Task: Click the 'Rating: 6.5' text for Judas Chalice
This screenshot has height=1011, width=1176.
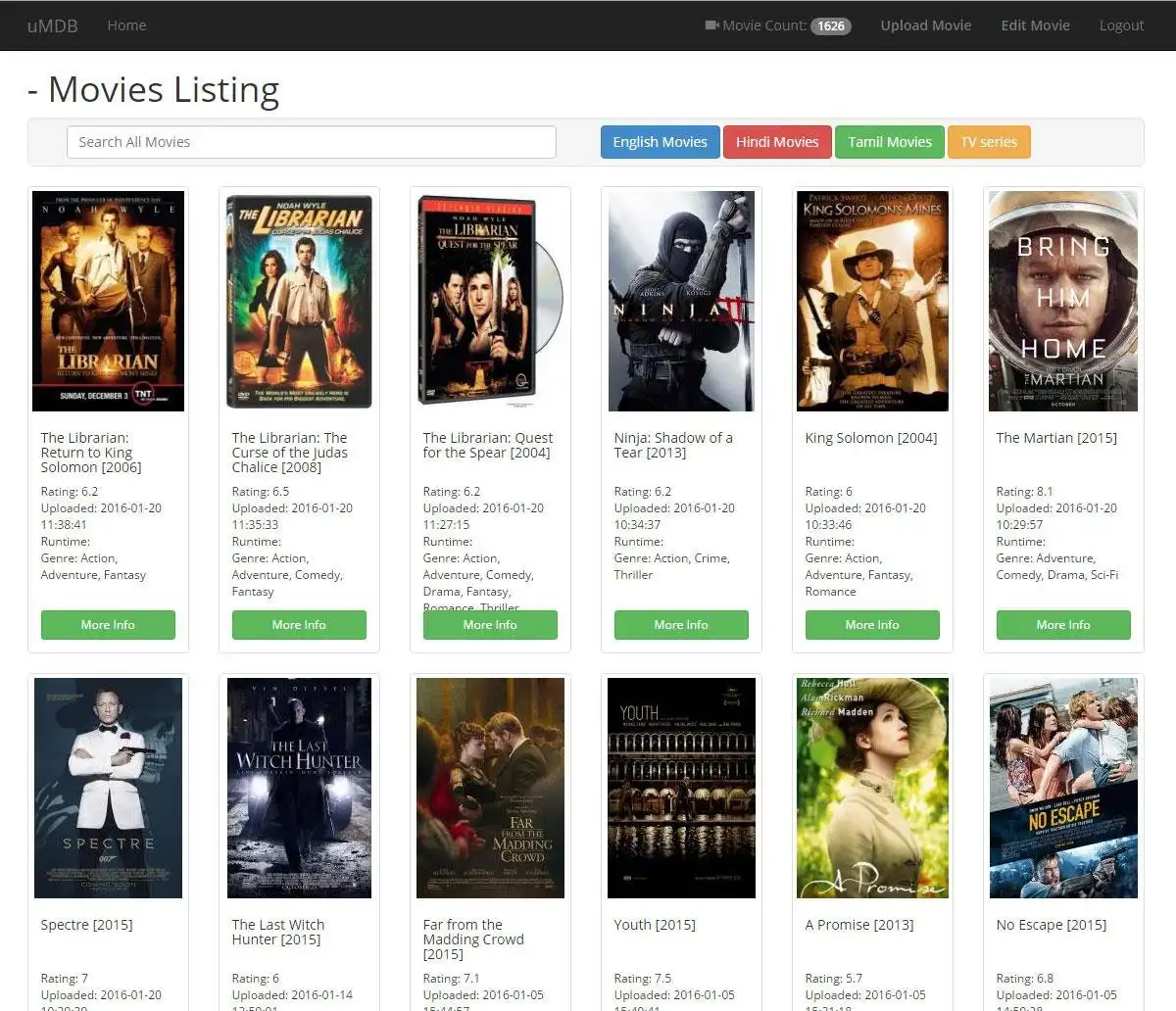Action: tap(261, 492)
